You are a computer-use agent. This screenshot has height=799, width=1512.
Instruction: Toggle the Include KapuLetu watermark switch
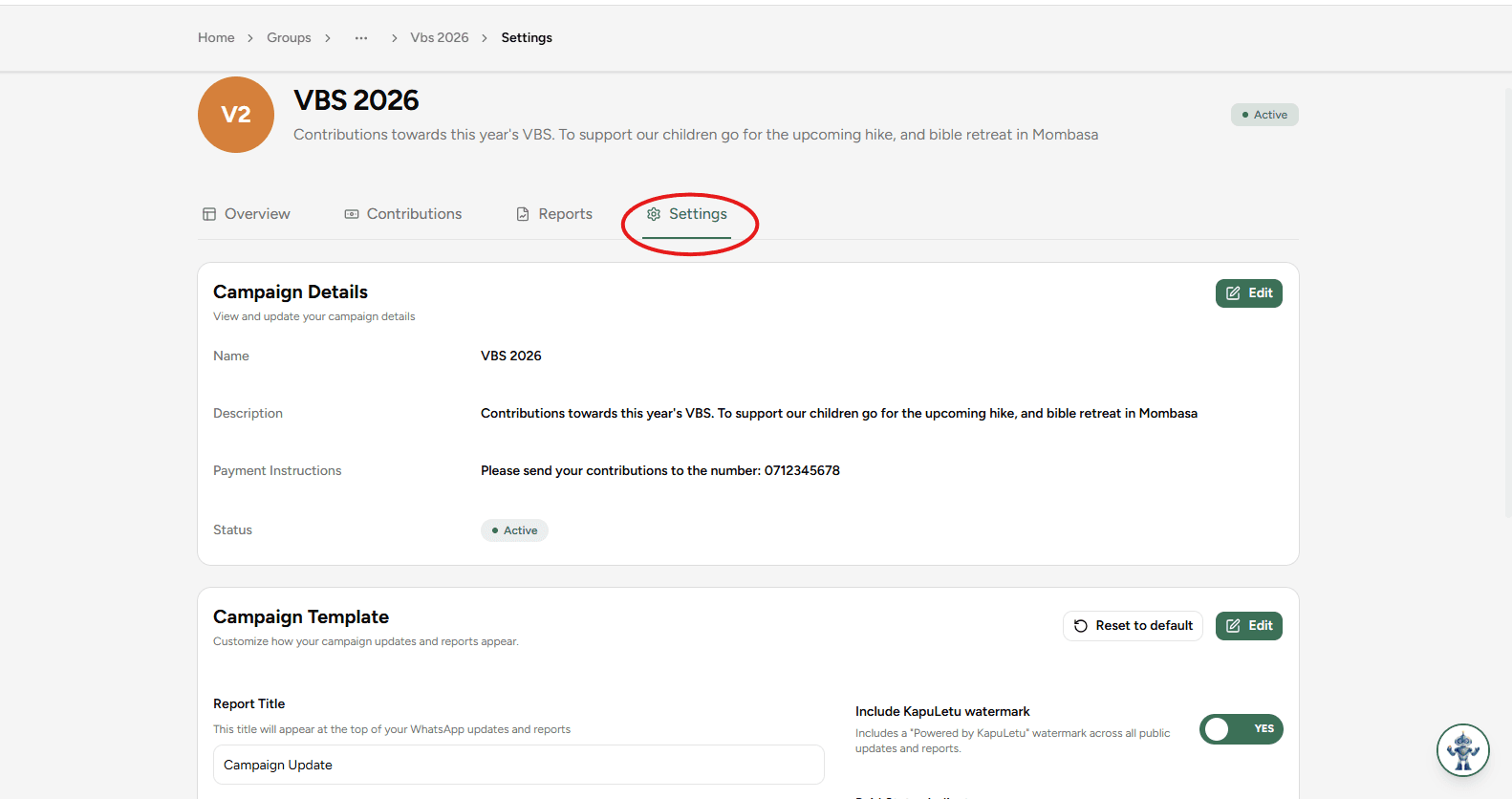tap(1241, 729)
